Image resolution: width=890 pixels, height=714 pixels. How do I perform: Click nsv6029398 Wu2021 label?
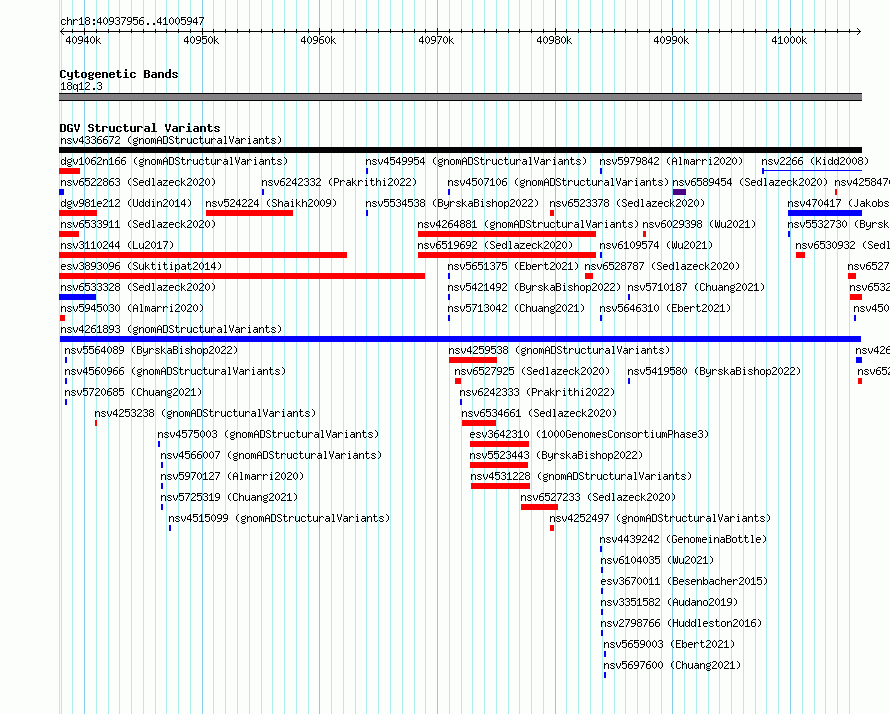(699, 224)
